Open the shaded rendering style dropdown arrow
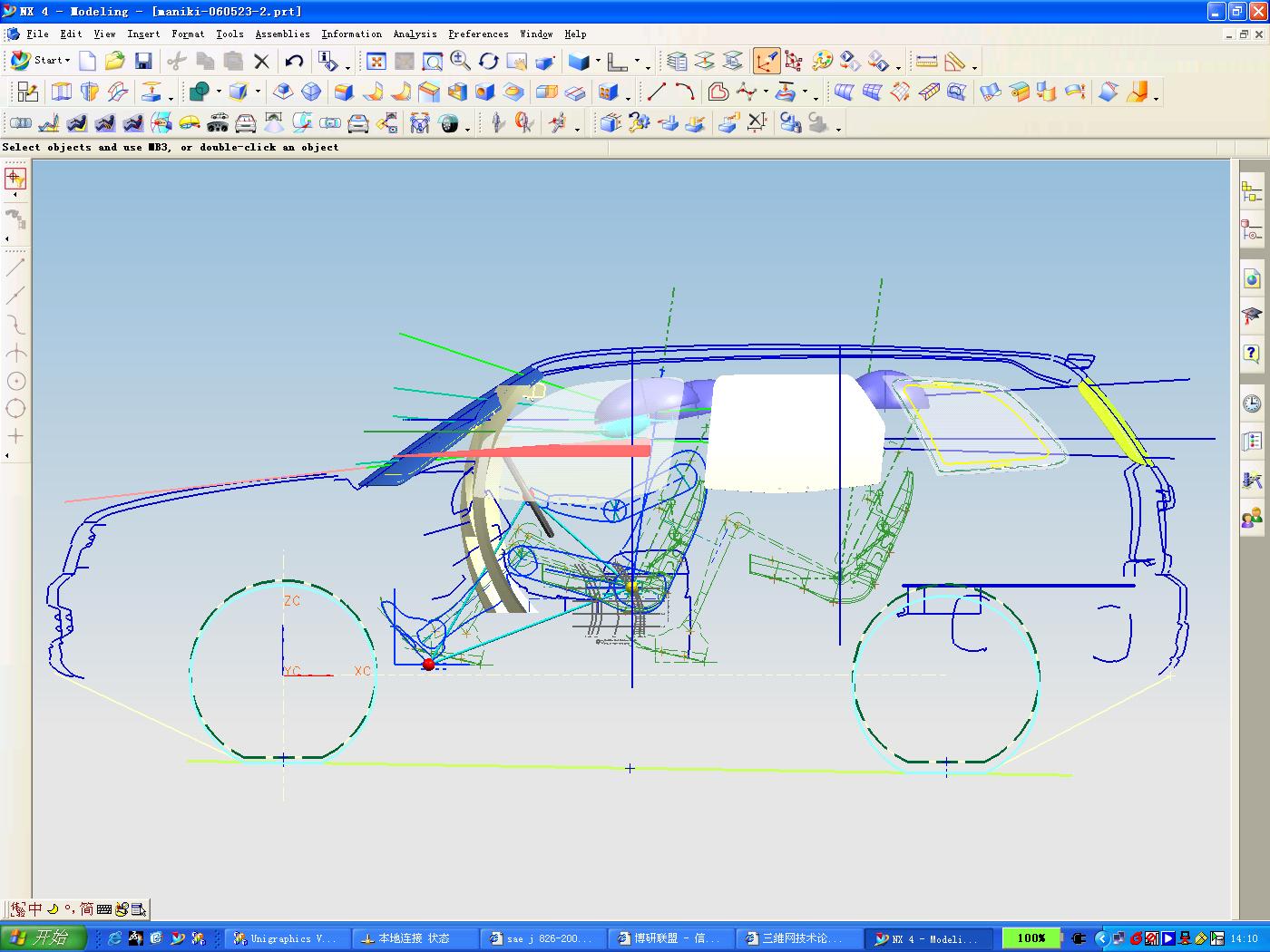Viewport: 1270px width, 952px height. coord(598,62)
